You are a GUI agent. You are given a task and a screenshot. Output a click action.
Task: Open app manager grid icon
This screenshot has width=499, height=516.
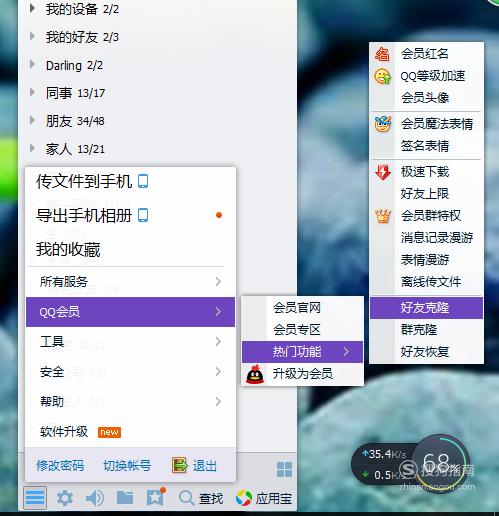coord(284,469)
